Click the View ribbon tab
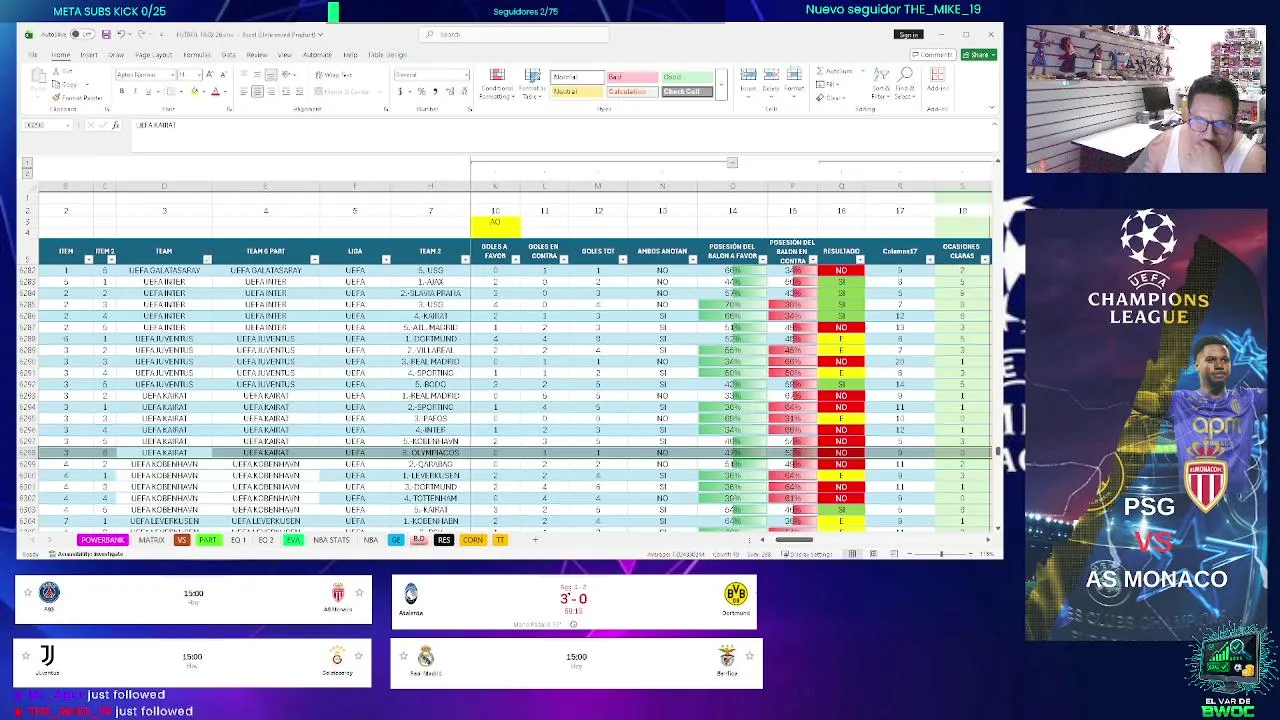1280x720 pixels. pyautogui.click(x=285, y=55)
